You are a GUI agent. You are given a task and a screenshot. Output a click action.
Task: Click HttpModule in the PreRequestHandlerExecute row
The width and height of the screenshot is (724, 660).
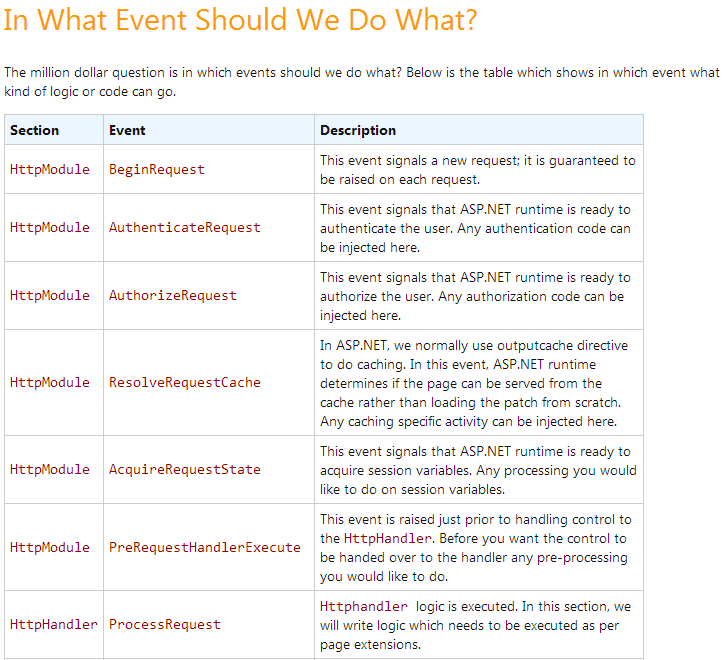[x=50, y=547]
